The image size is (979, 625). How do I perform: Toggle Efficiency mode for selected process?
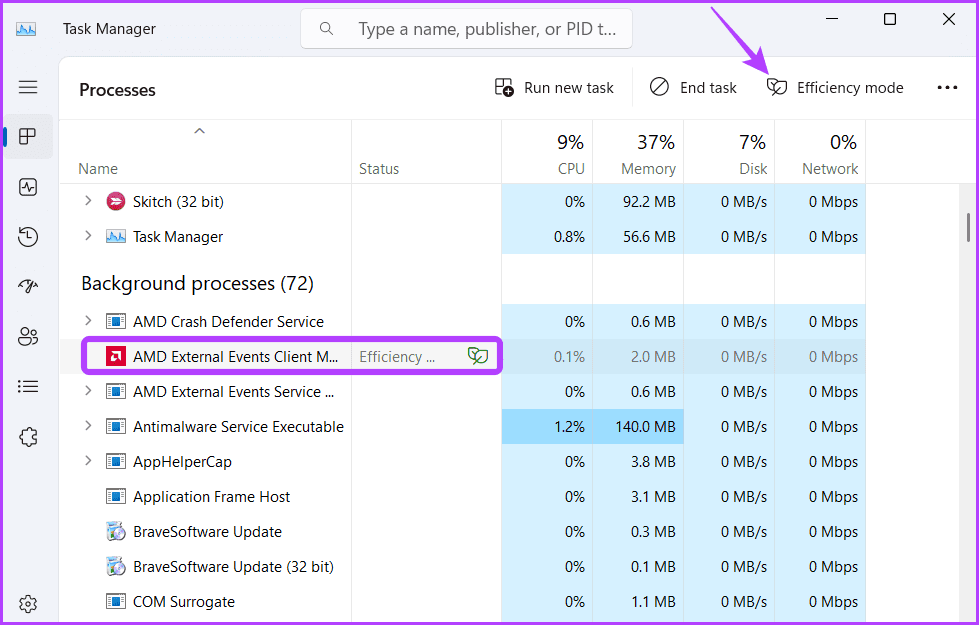[x=835, y=87]
